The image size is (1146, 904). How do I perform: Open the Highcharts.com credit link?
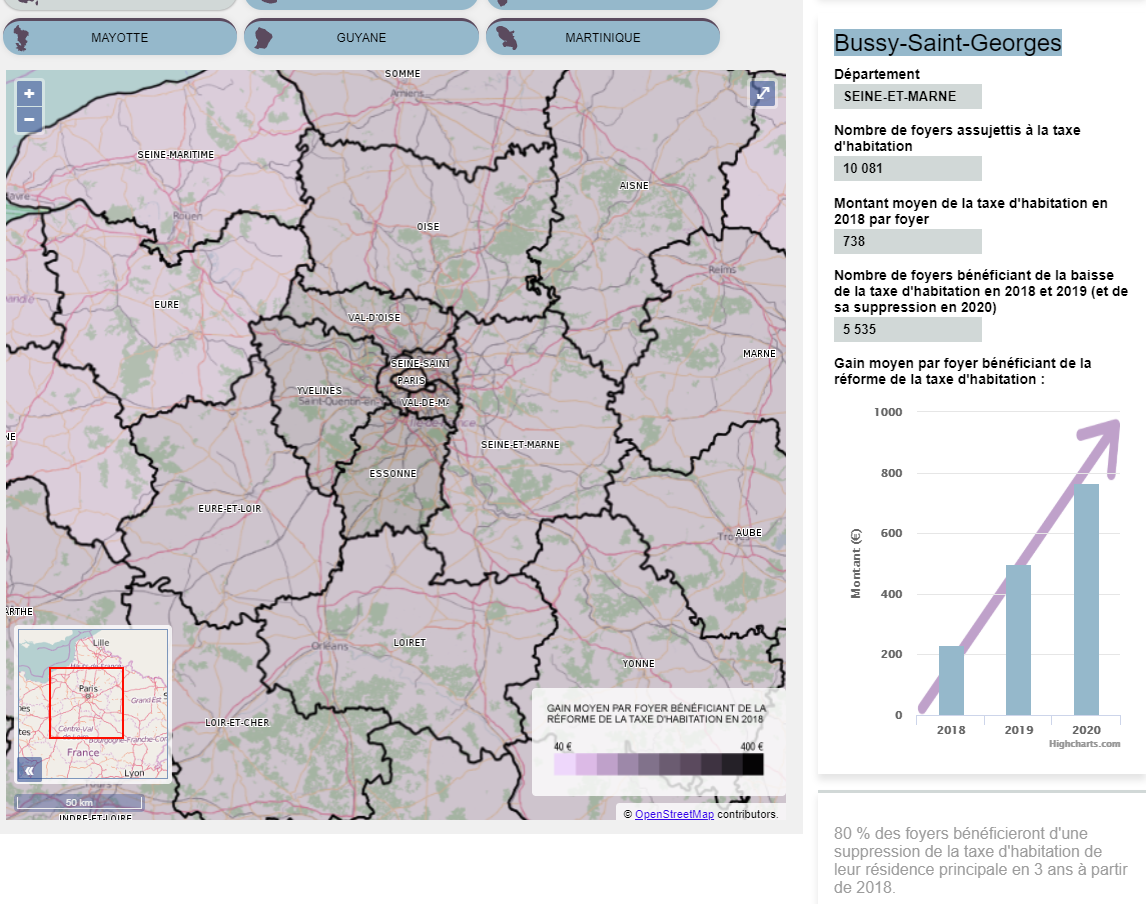[1084, 744]
